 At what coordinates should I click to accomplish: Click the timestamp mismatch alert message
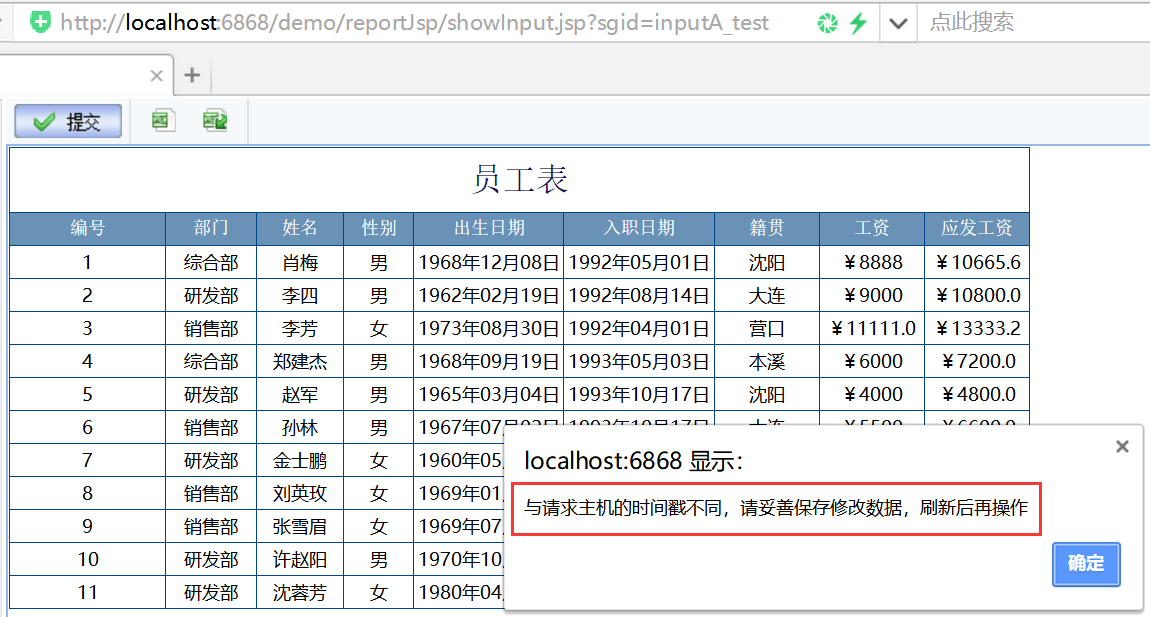[776, 508]
